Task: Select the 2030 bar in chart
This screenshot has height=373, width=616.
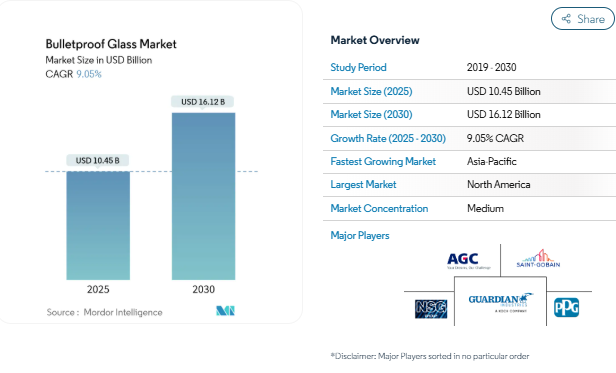Action: coord(204,196)
